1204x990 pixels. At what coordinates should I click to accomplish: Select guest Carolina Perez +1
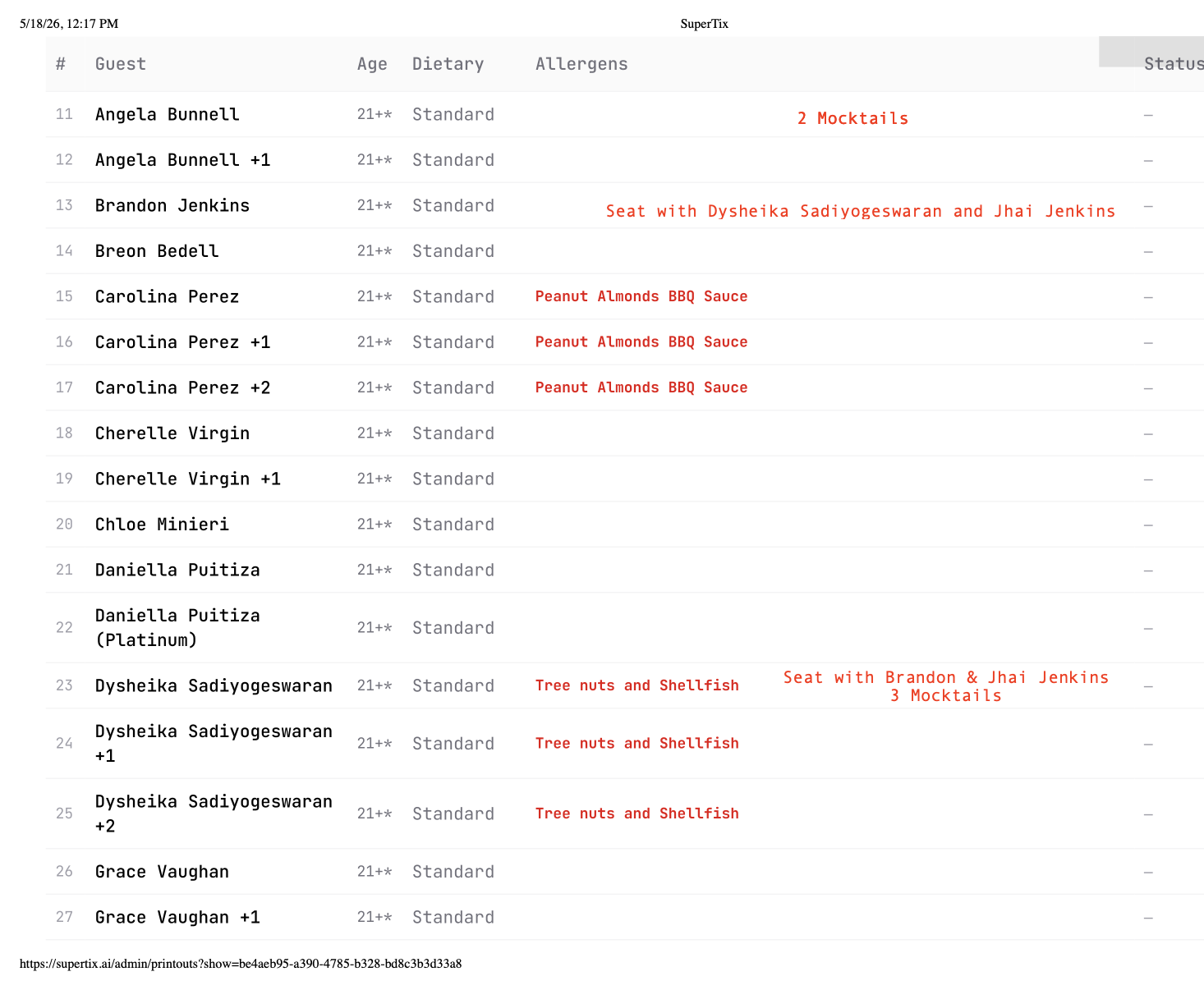pyautogui.click(x=183, y=342)
